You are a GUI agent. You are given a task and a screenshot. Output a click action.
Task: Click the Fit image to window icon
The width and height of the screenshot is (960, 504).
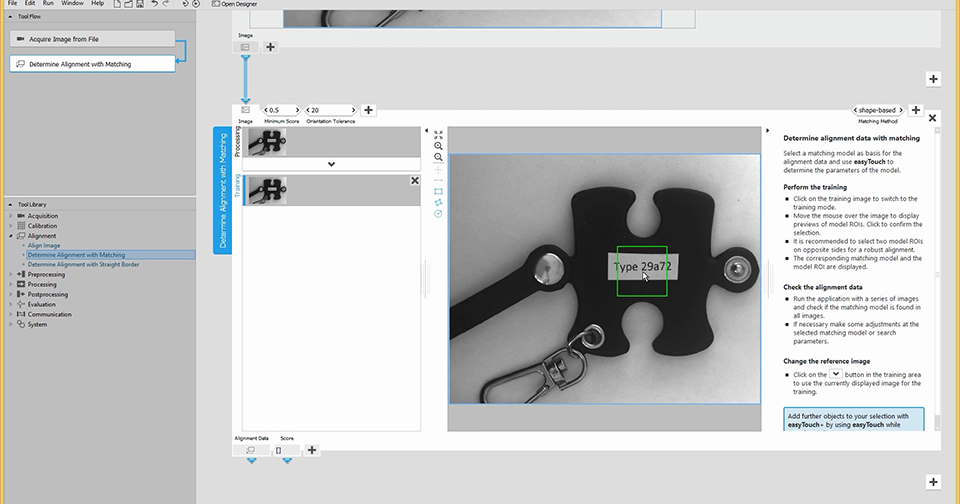(438, 135)
